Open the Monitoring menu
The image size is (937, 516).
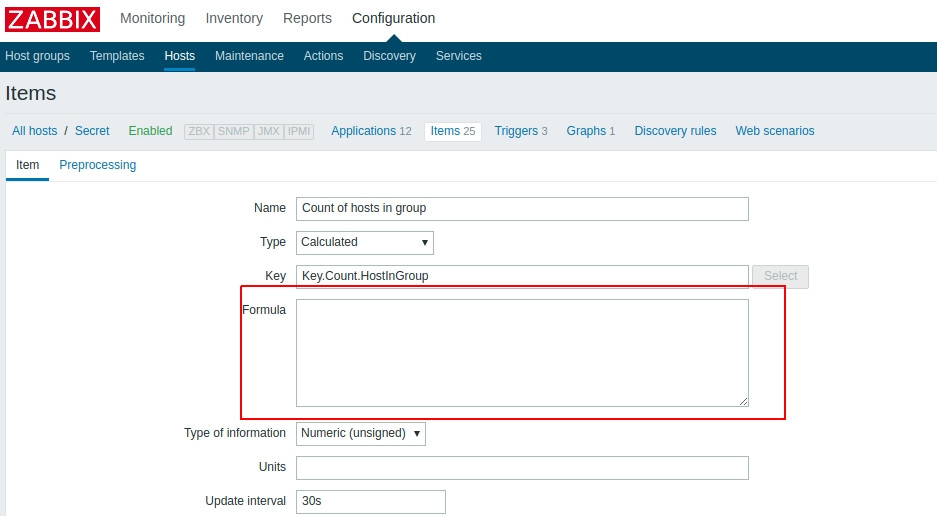152,18
